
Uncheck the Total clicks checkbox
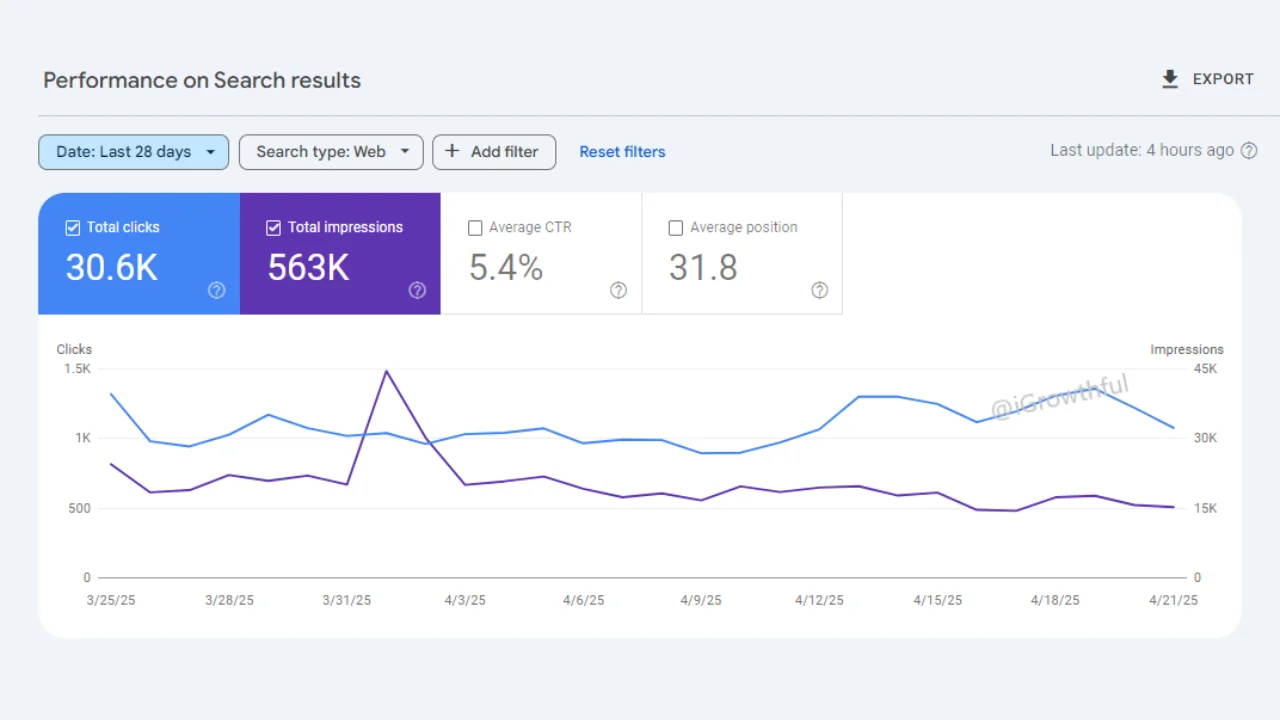point(72,227)
